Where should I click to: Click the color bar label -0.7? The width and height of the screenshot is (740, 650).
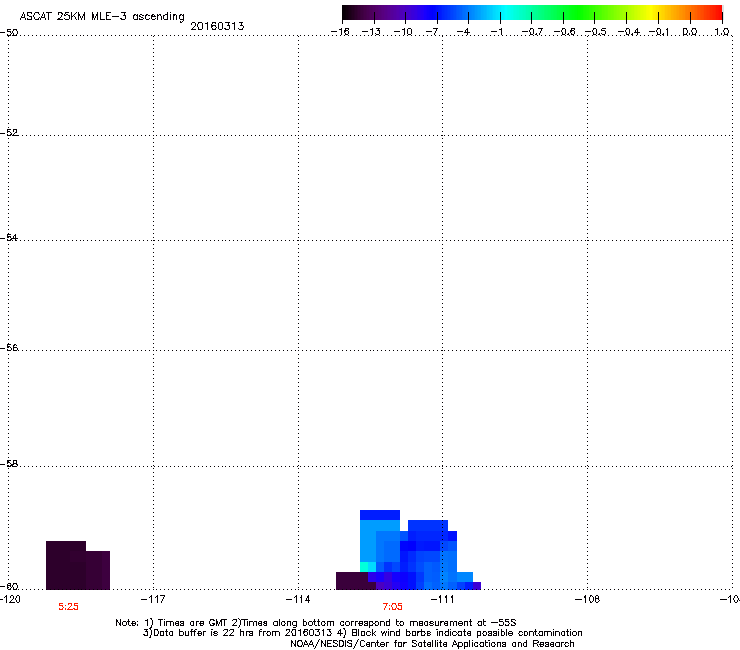(532, 32)
